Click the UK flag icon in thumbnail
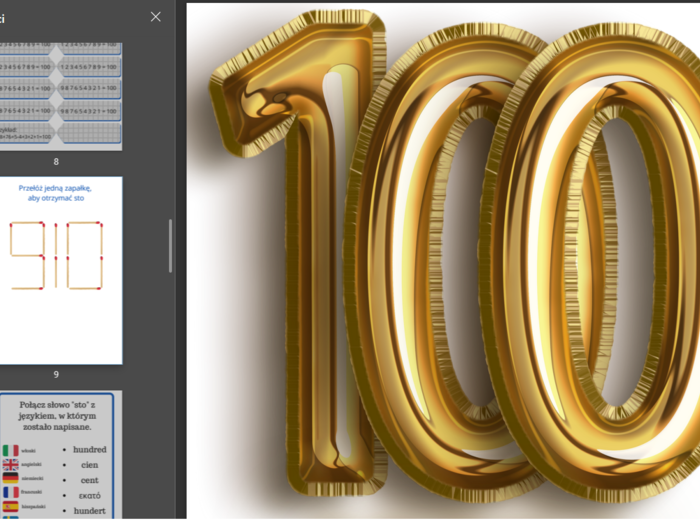The width and height of the screenshot is (700, 520). [x=10, y=465]
